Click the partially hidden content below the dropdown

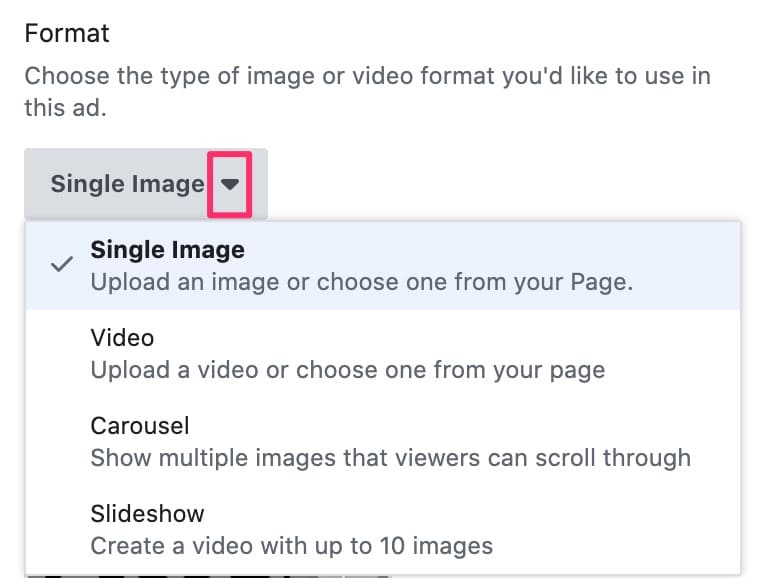coord(208,576)
